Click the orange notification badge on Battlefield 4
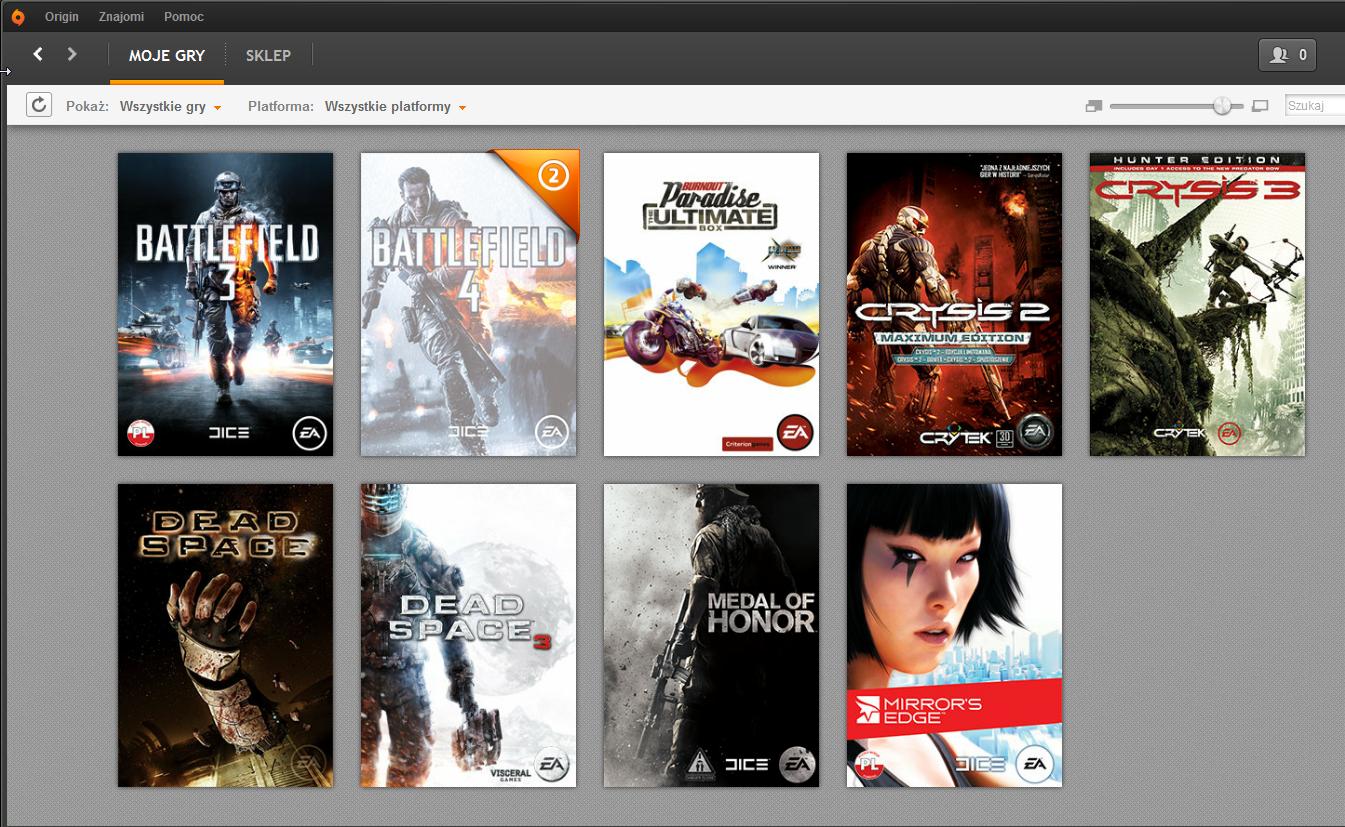 click(x=553, y=177)
